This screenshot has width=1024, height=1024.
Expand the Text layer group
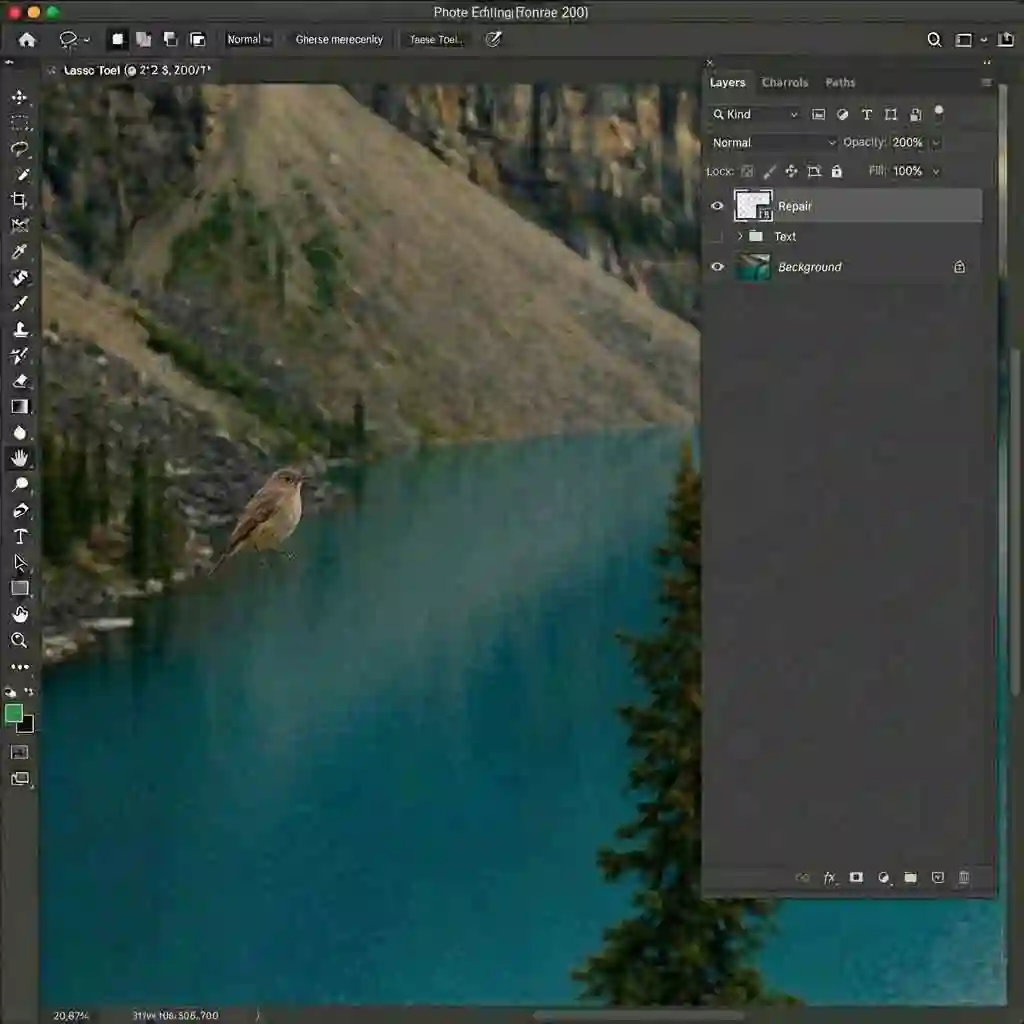[x=740, y=236]
